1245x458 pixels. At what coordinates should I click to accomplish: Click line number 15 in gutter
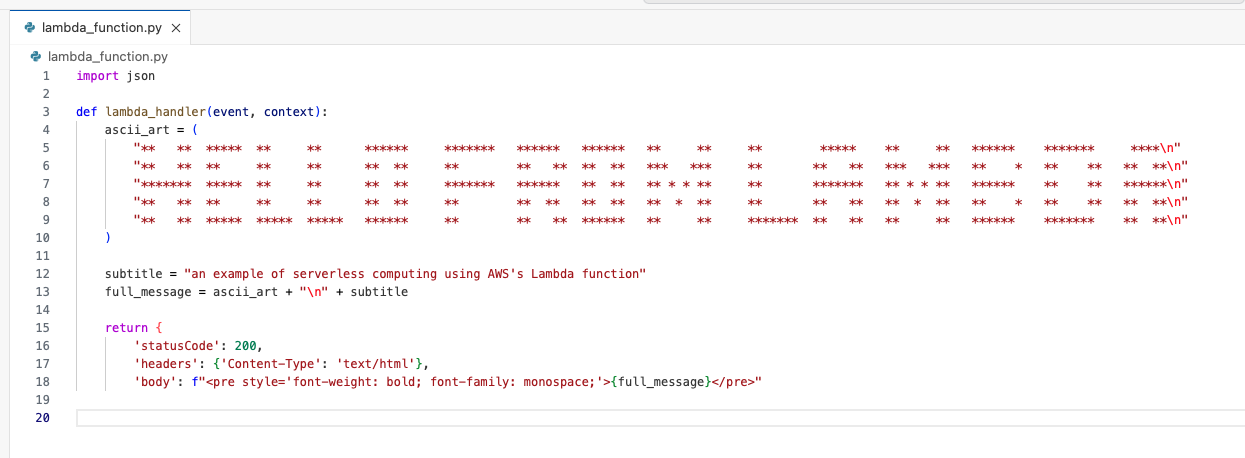tap(42, 328)
